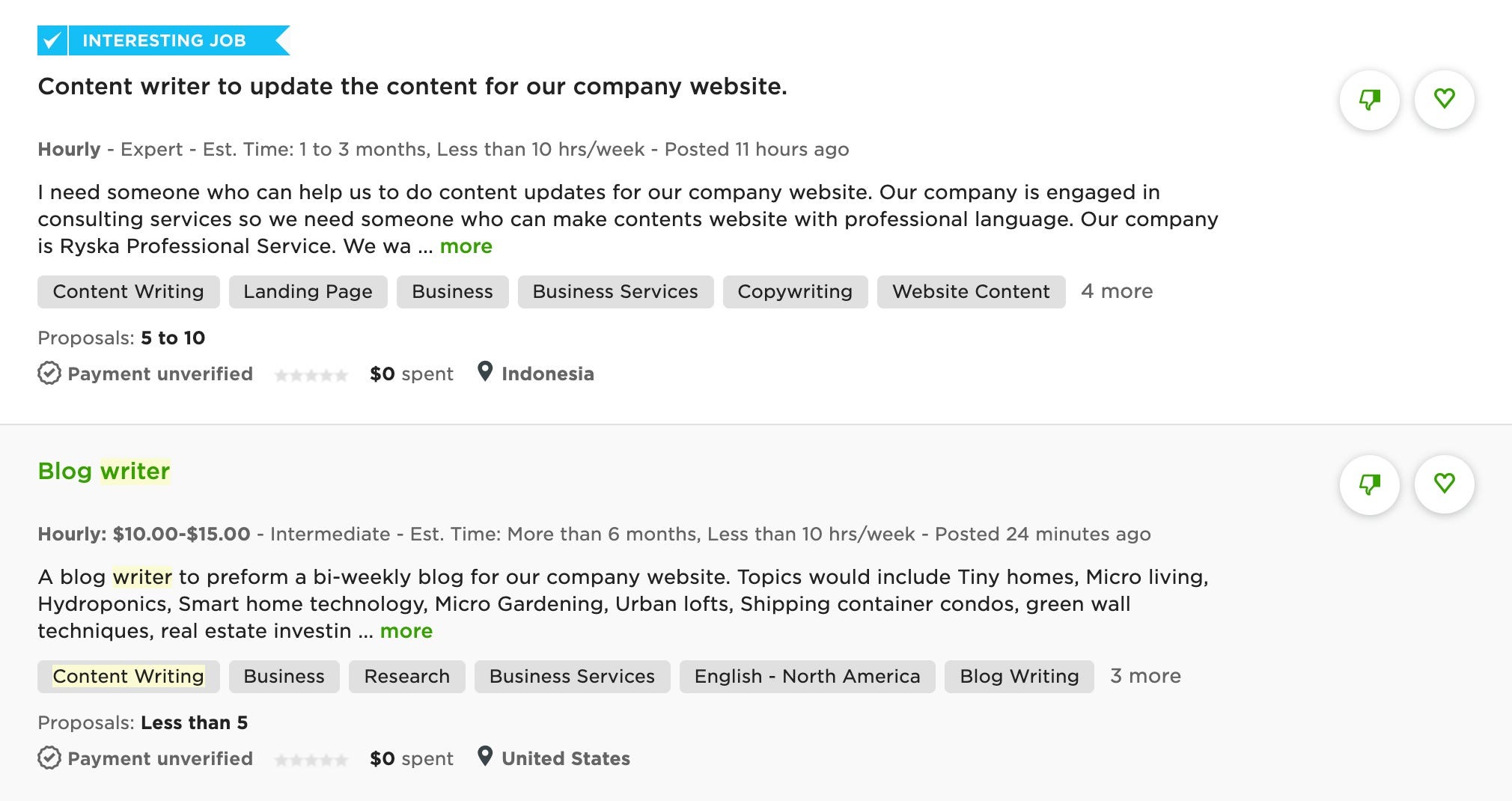Screen dimensions: 1512x801
Task: Click the payment unverified badge on Blog writer job
Action: tap(145, 758)
